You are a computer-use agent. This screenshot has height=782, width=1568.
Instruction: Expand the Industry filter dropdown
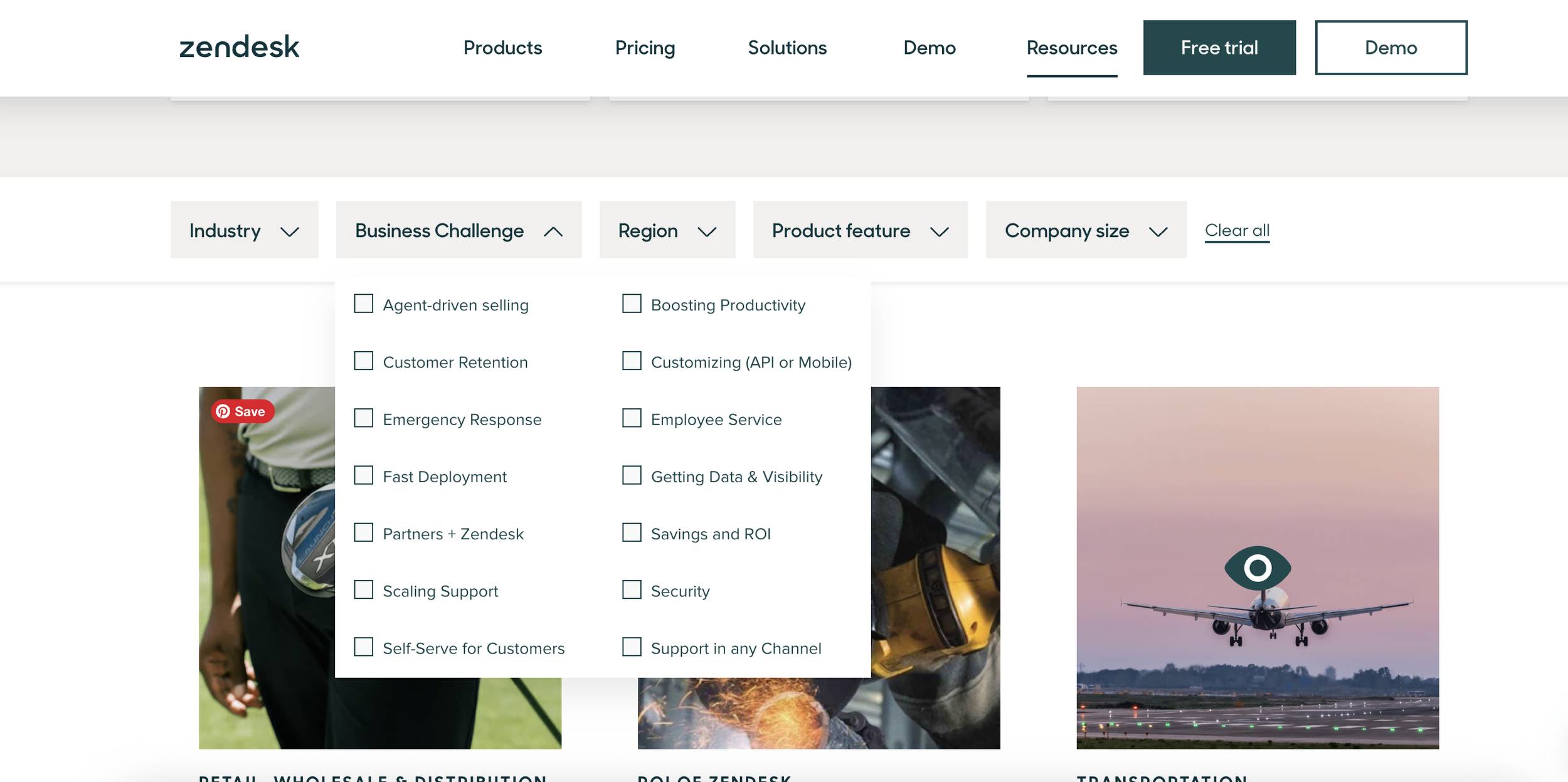tap(244, 230)
